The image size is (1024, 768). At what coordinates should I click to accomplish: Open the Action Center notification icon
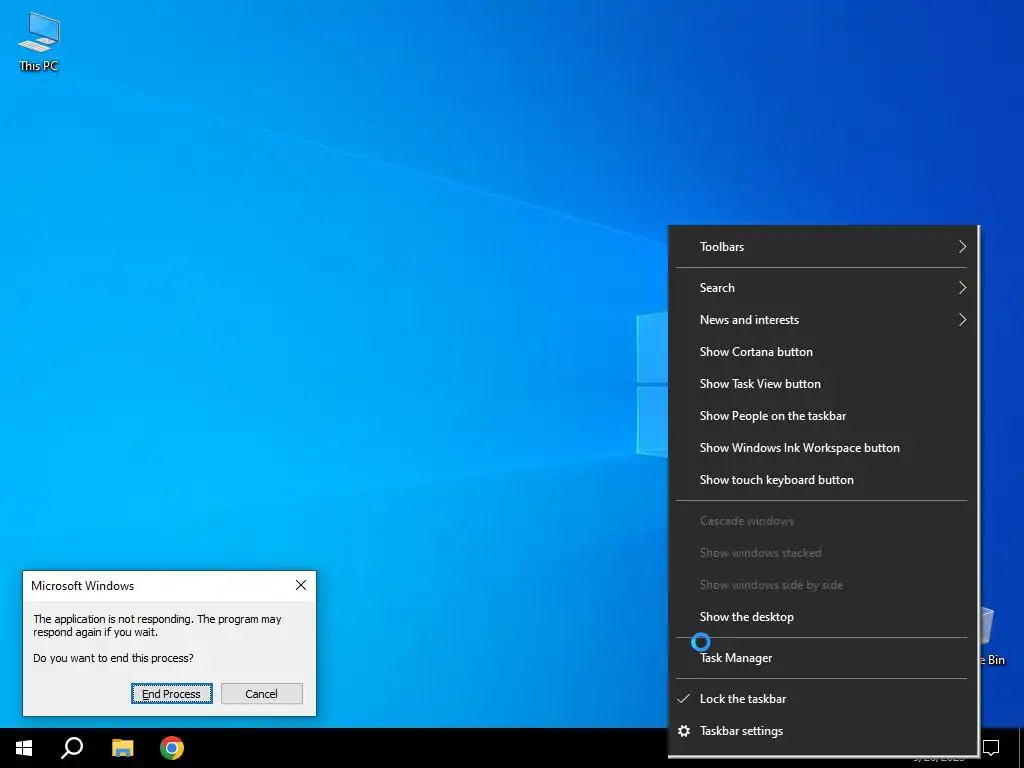pos(991,747)
